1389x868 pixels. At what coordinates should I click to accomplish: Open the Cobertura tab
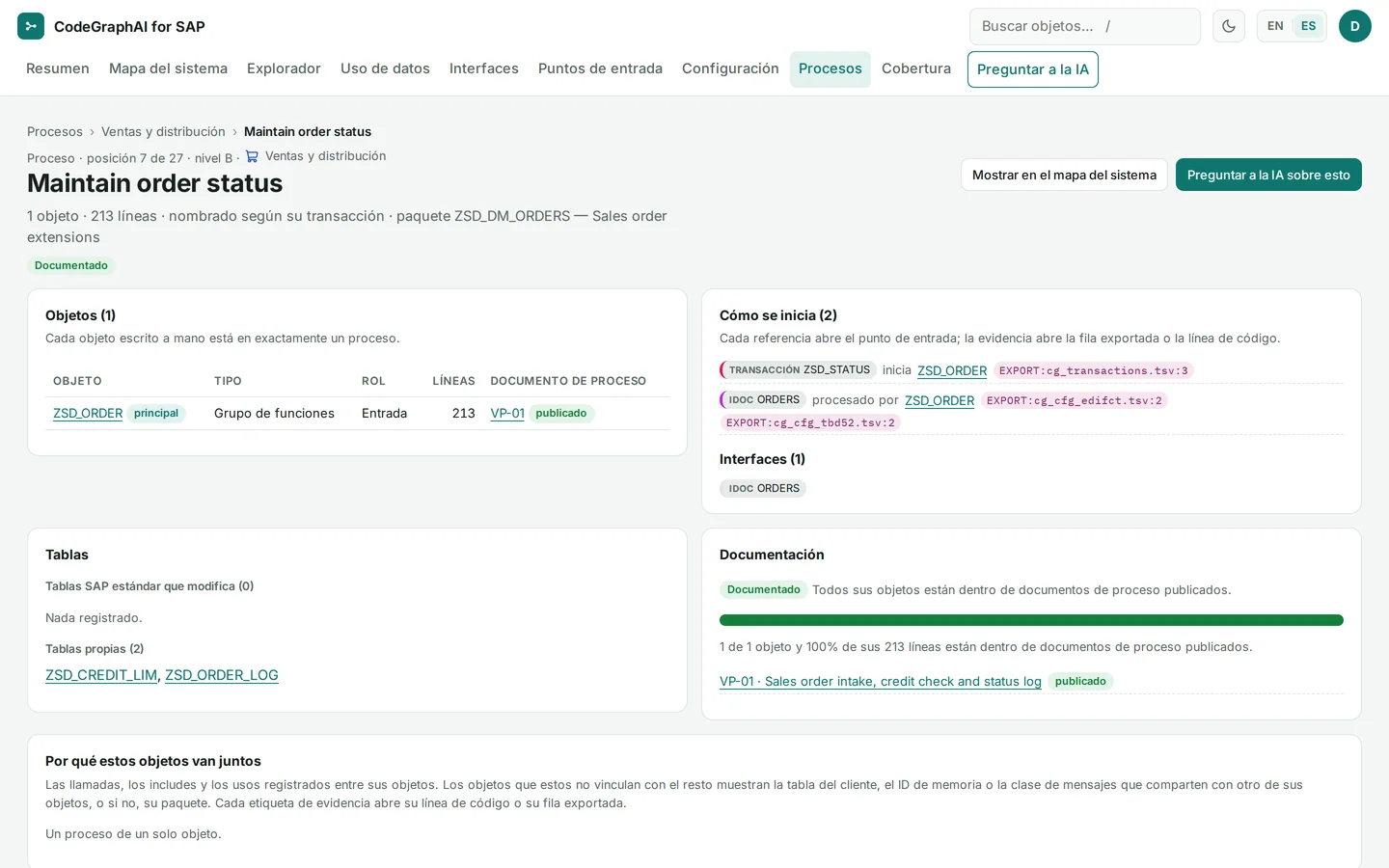click(916, 68)
